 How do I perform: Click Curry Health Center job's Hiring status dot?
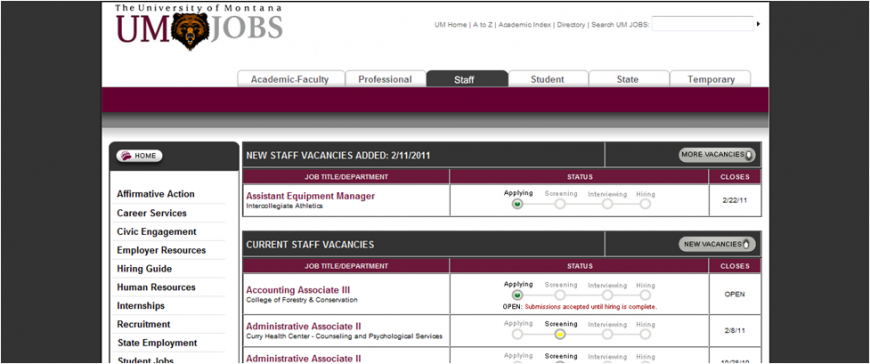(645, 334)
